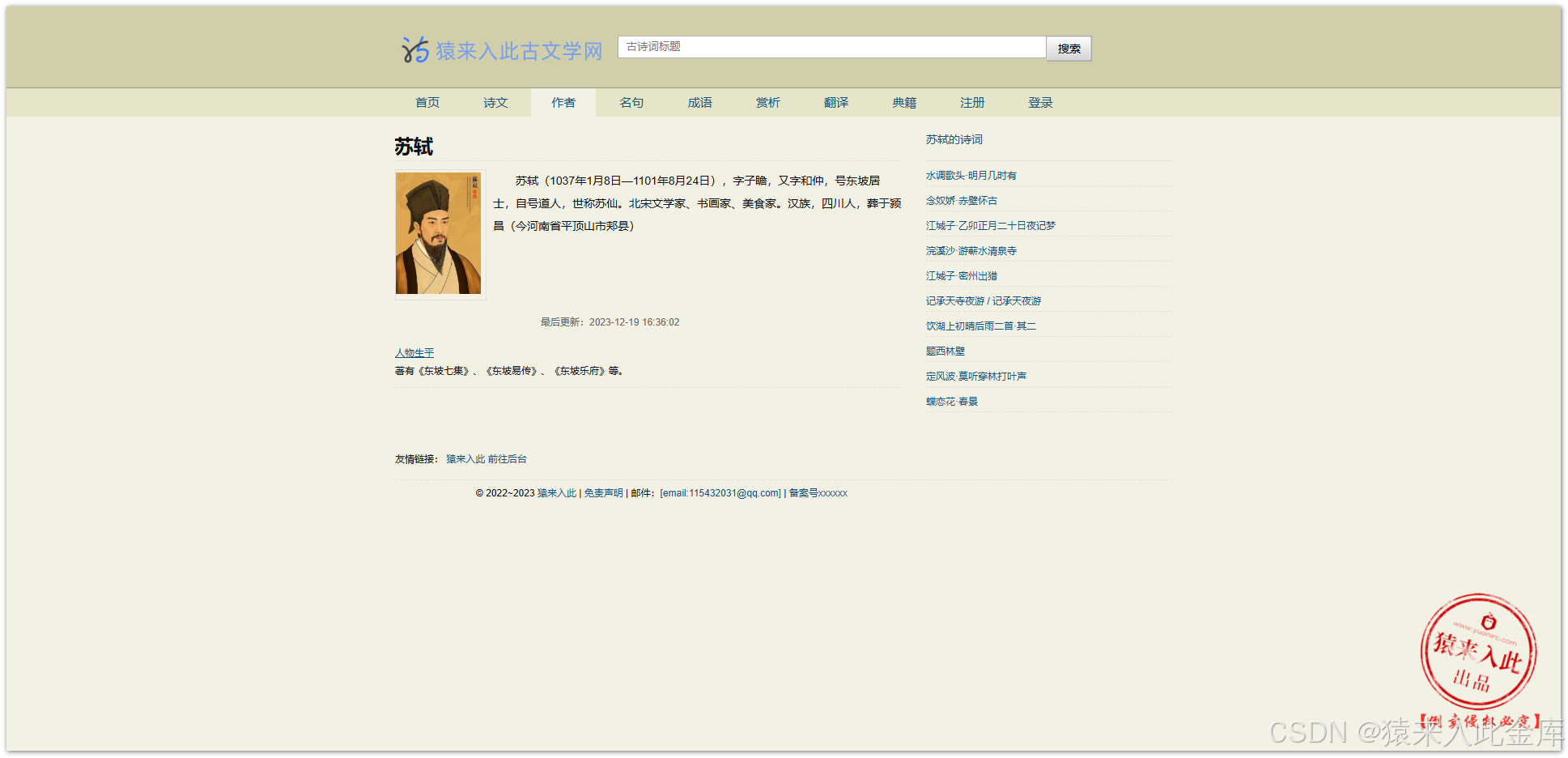This screenshot has height=758, width=1568.
Task: Click the 苏轼的诗词 sidebar heading
Action: coord(954,140)
